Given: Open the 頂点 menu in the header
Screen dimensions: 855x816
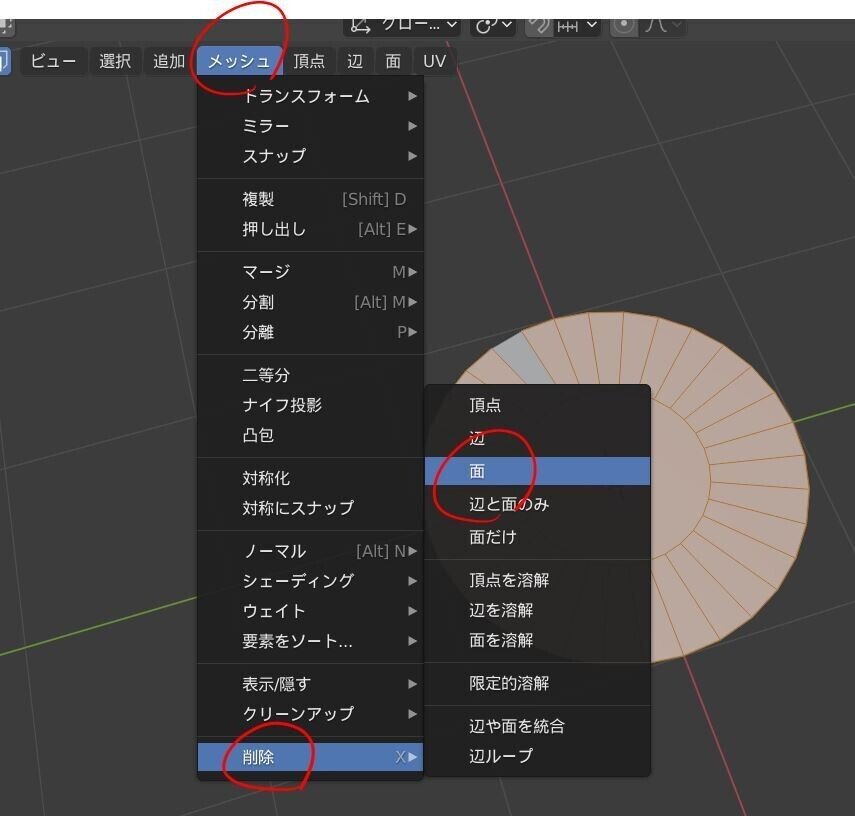Looking at the screenshot, I should click(x=308, y=61).
